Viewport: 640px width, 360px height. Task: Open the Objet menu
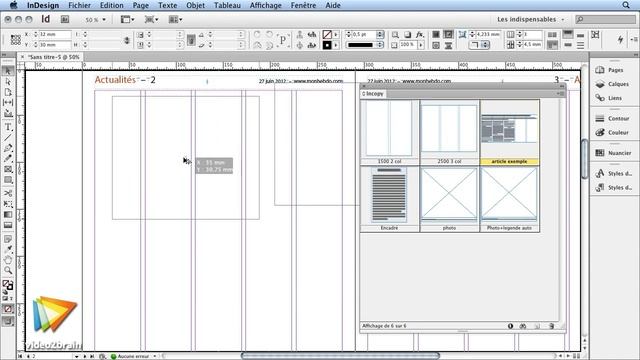pyautogui.click(x=196, y=5)
